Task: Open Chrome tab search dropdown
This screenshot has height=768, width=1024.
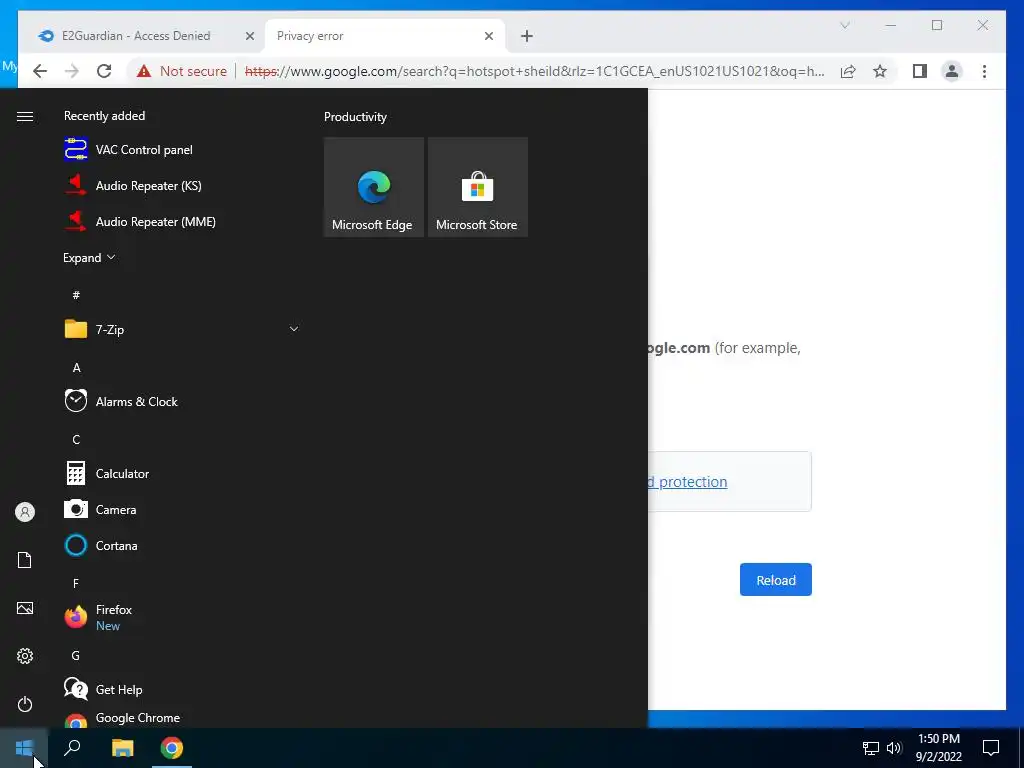Action: coord(844,25)
